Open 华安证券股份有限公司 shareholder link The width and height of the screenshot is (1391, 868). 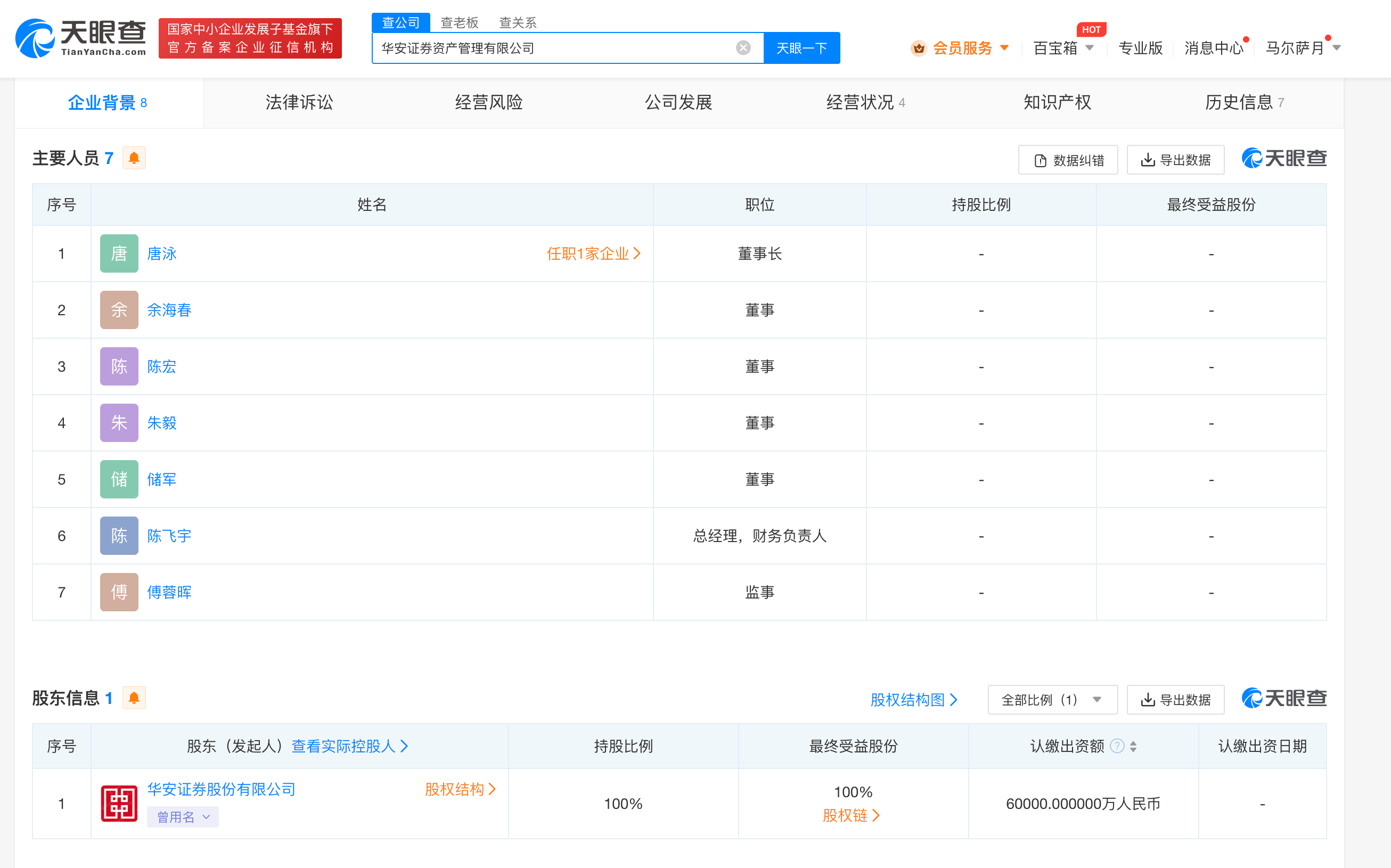pyautogui.click(x=221, y=789)
